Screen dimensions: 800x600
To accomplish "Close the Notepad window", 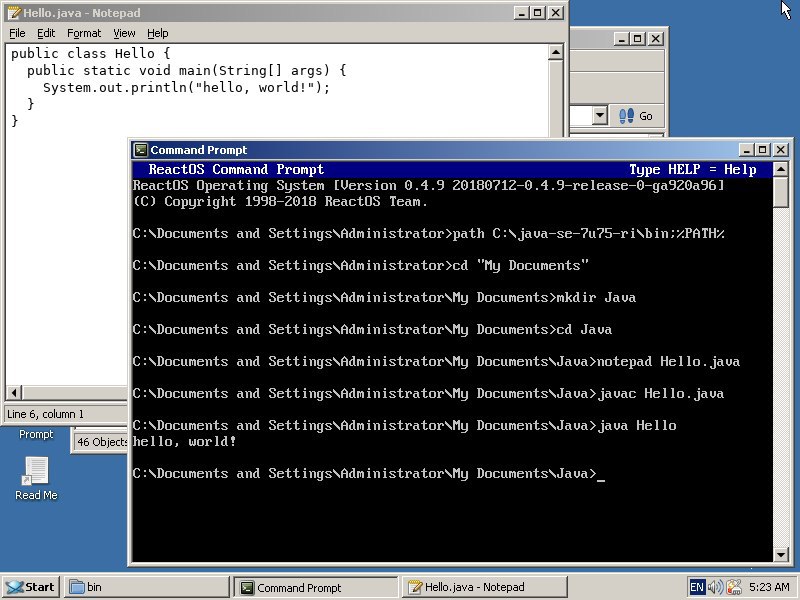I will [x=556, y=13].
